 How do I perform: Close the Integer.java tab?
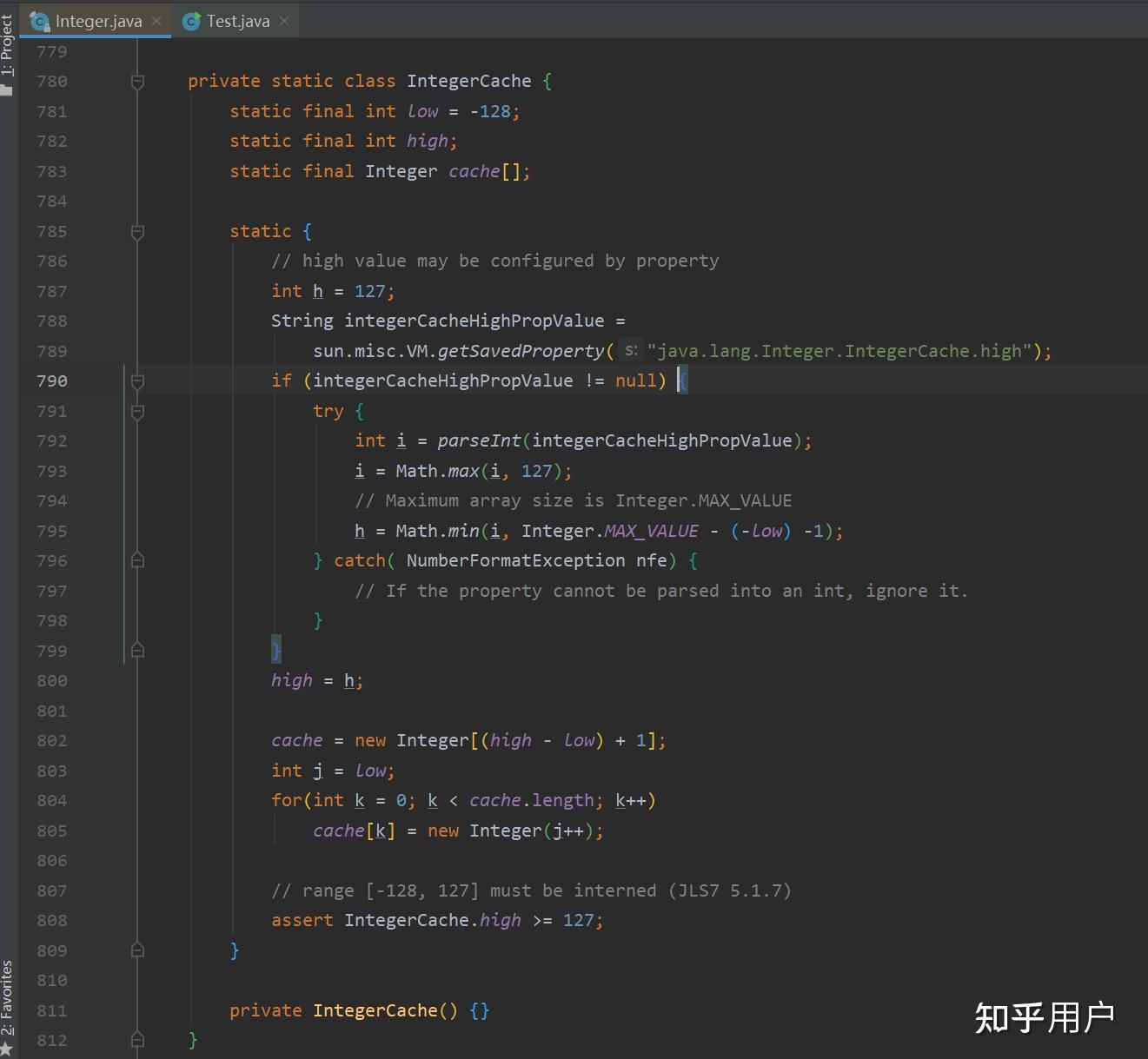(156, 21)
